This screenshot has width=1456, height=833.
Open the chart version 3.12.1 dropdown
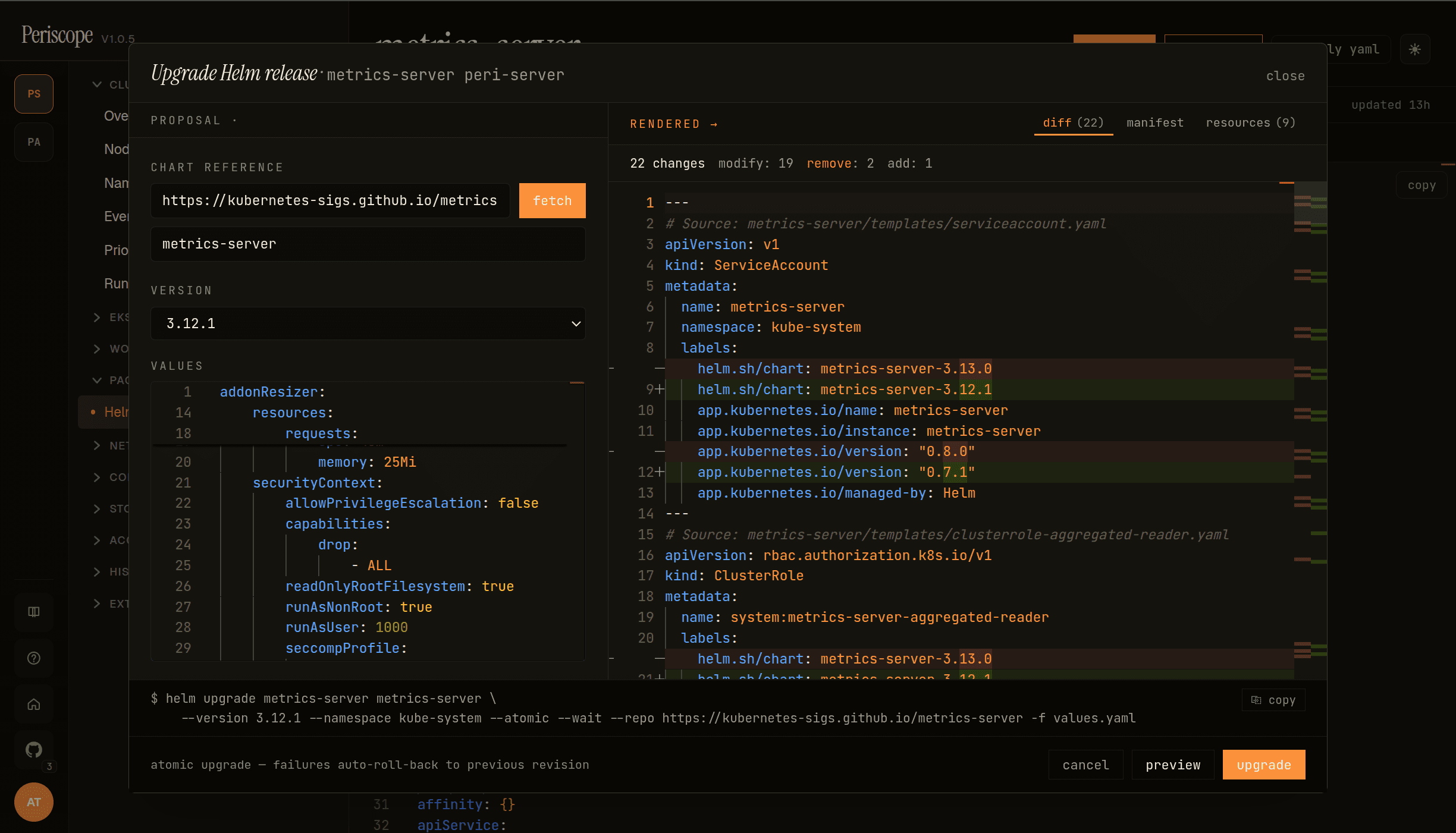click(x=368, y=323)
